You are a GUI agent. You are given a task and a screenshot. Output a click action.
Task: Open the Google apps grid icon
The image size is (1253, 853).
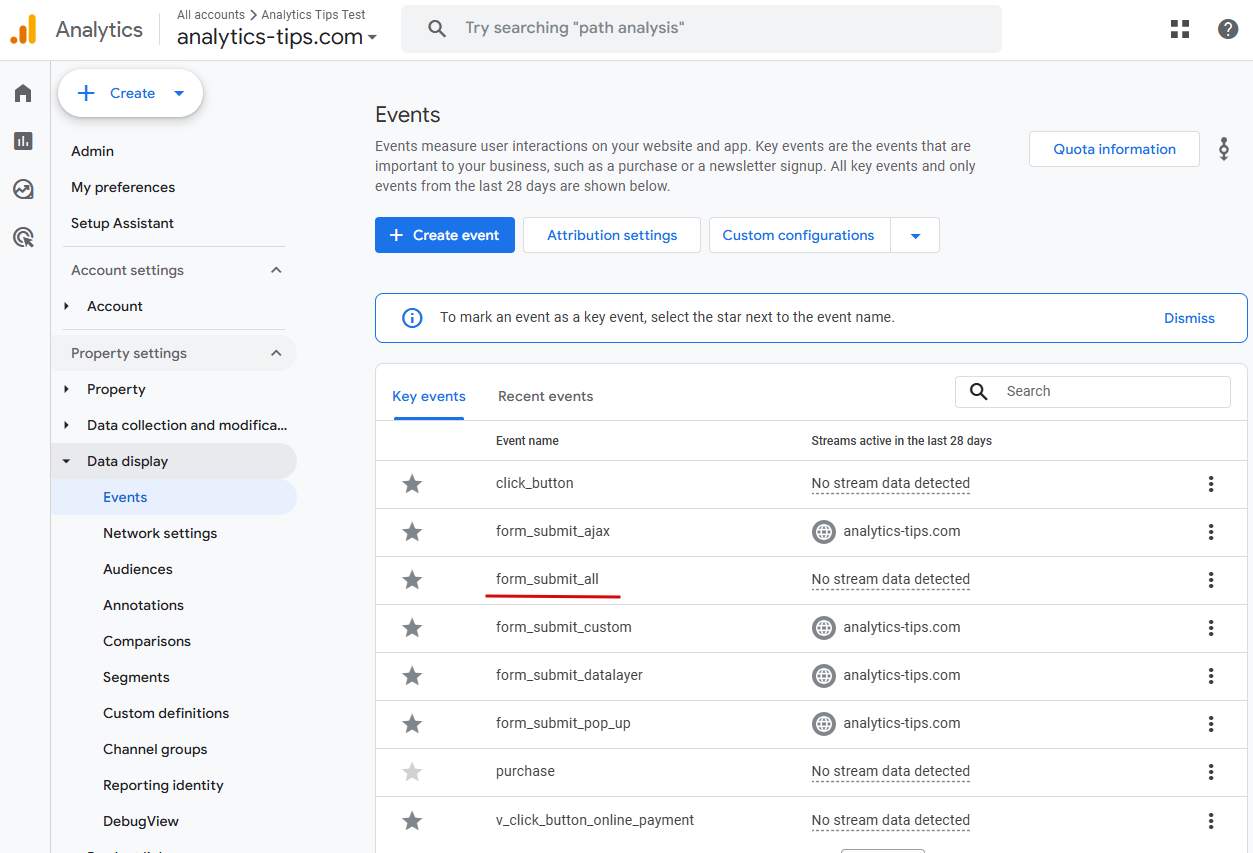tap(1180, 29)
